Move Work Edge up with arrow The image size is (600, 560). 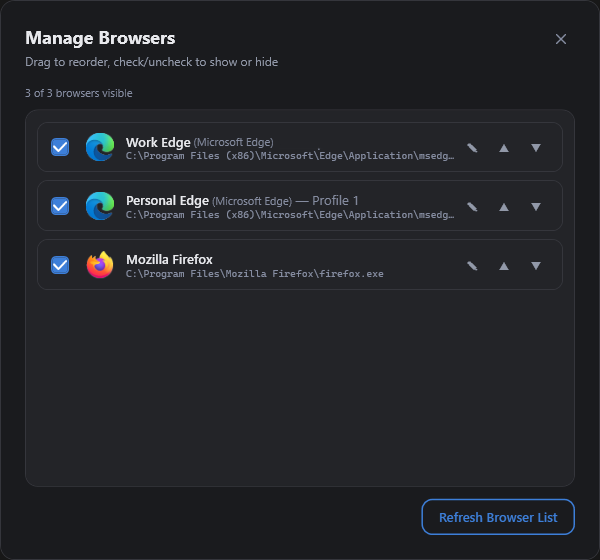tap(504, 148)
